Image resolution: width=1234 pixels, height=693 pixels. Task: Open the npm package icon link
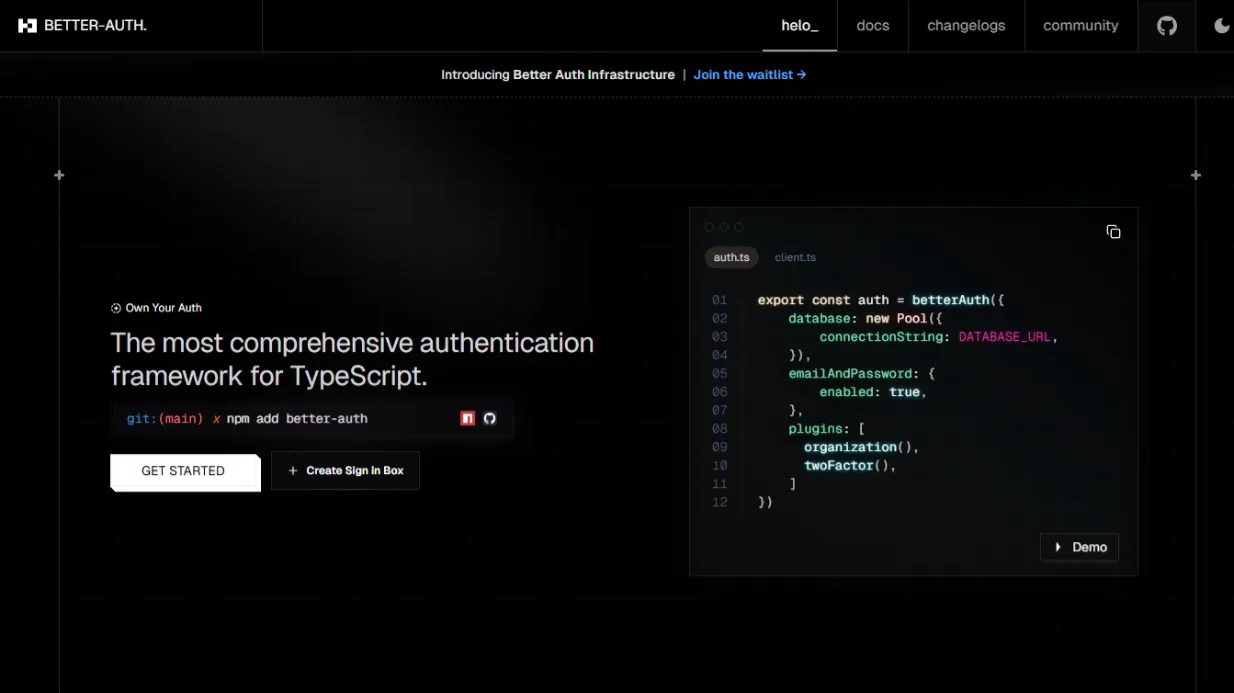coord(467,418)
